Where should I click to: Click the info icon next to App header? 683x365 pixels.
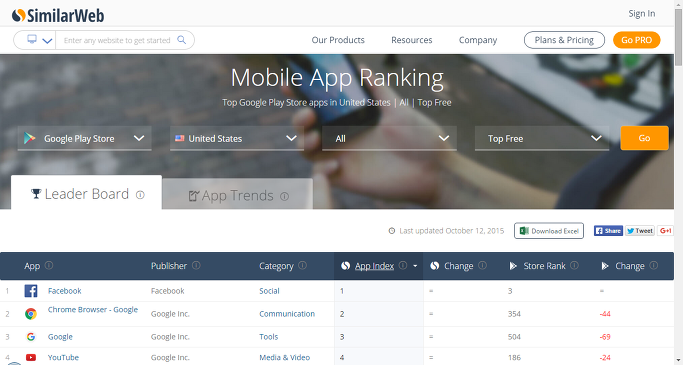pyautogui.click(x=49, y=265)
